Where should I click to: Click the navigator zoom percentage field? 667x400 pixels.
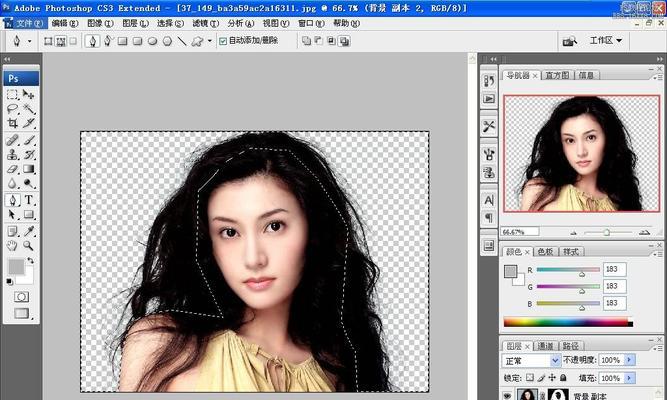(520, 232)
